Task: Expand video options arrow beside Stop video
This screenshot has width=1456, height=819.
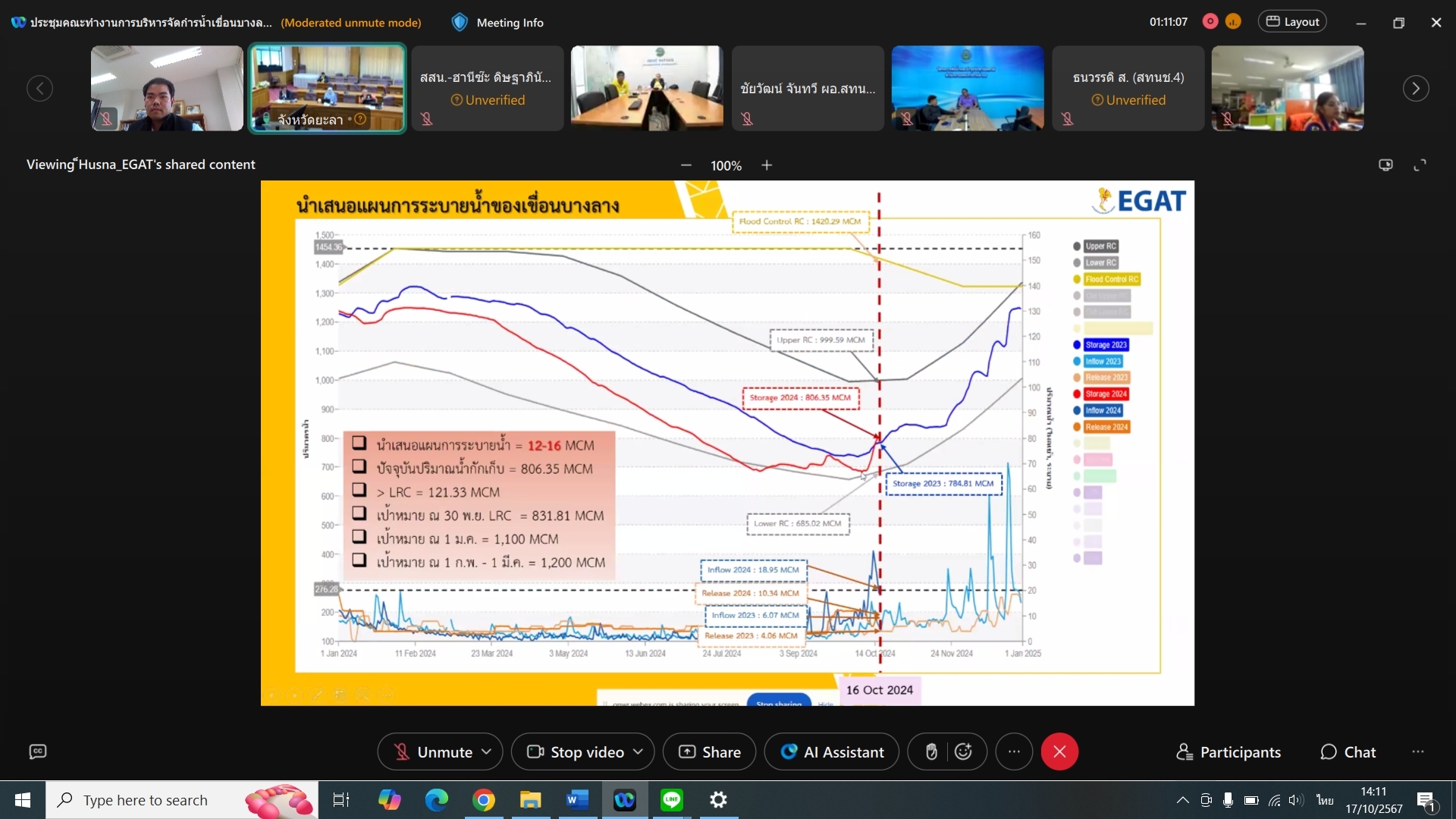Action: (x=639, y=752)
